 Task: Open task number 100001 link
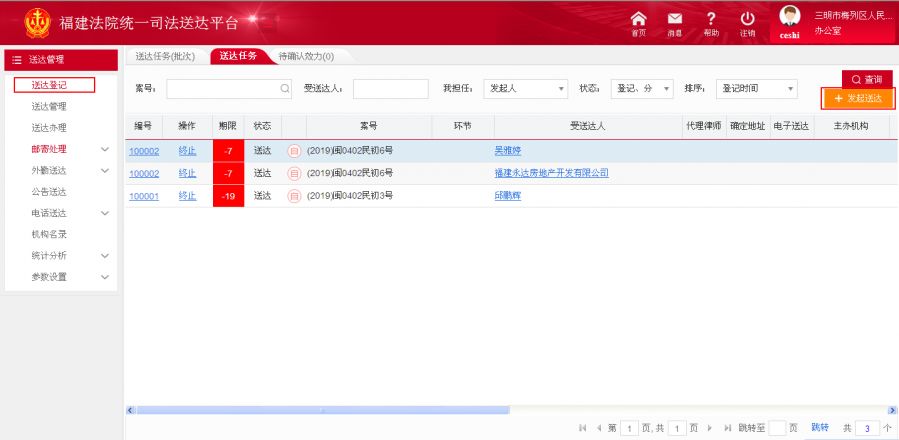pos(144,196)
